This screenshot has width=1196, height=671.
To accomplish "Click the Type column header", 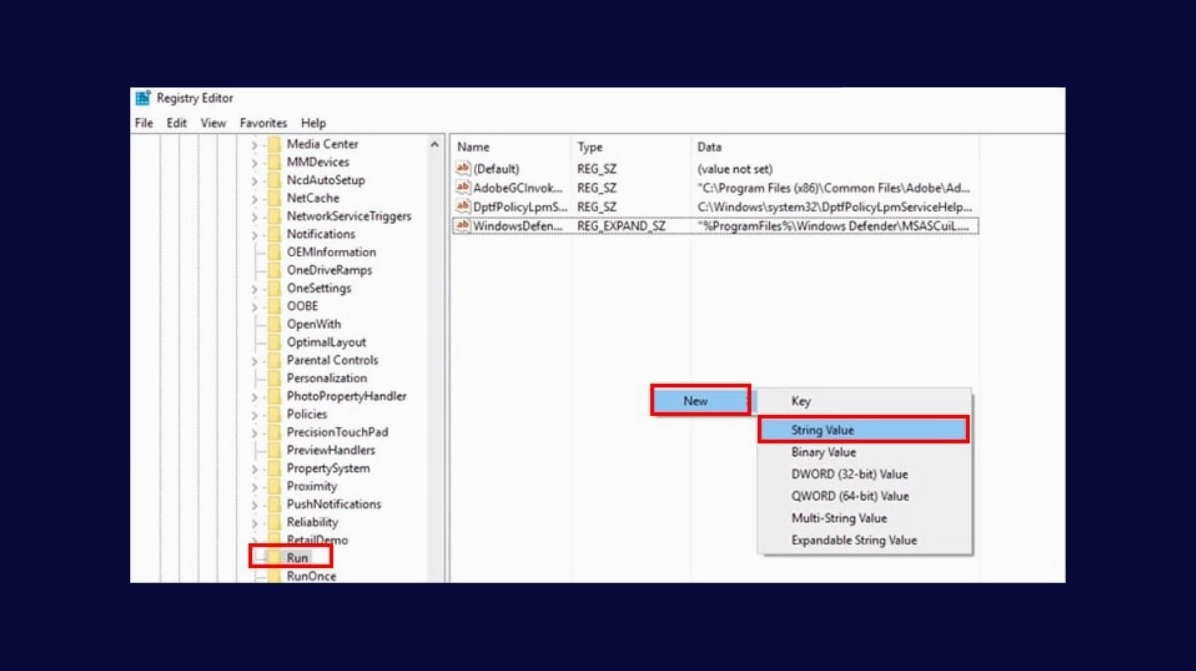I will point(590,147).
